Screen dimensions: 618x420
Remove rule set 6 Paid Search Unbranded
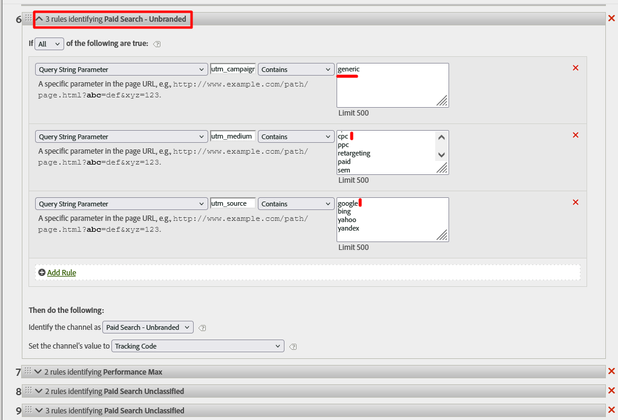611,18
